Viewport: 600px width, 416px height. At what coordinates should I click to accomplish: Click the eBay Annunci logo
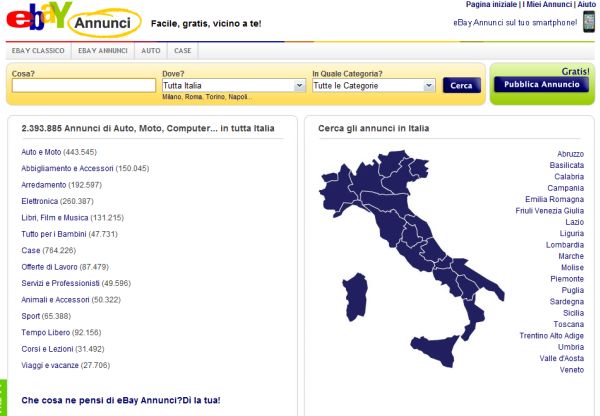tap(73, 19)
